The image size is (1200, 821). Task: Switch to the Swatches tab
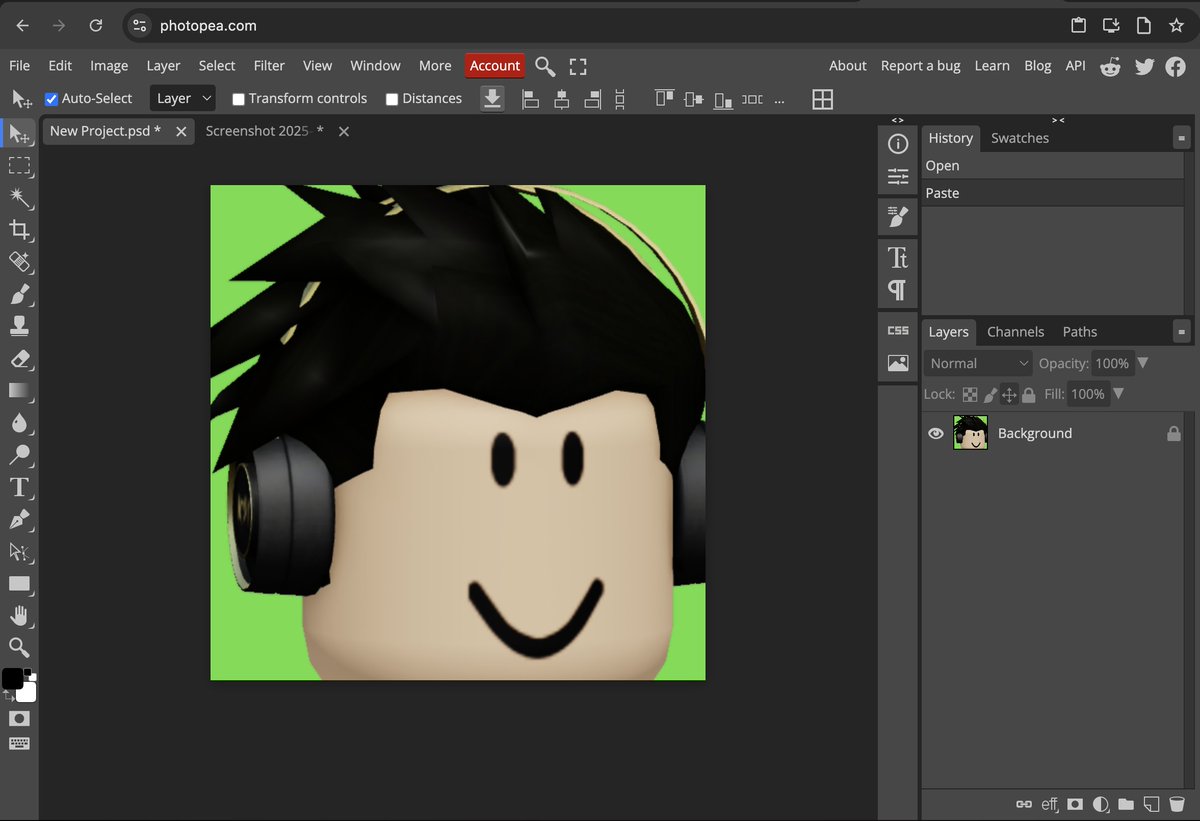pos(1020,138)
